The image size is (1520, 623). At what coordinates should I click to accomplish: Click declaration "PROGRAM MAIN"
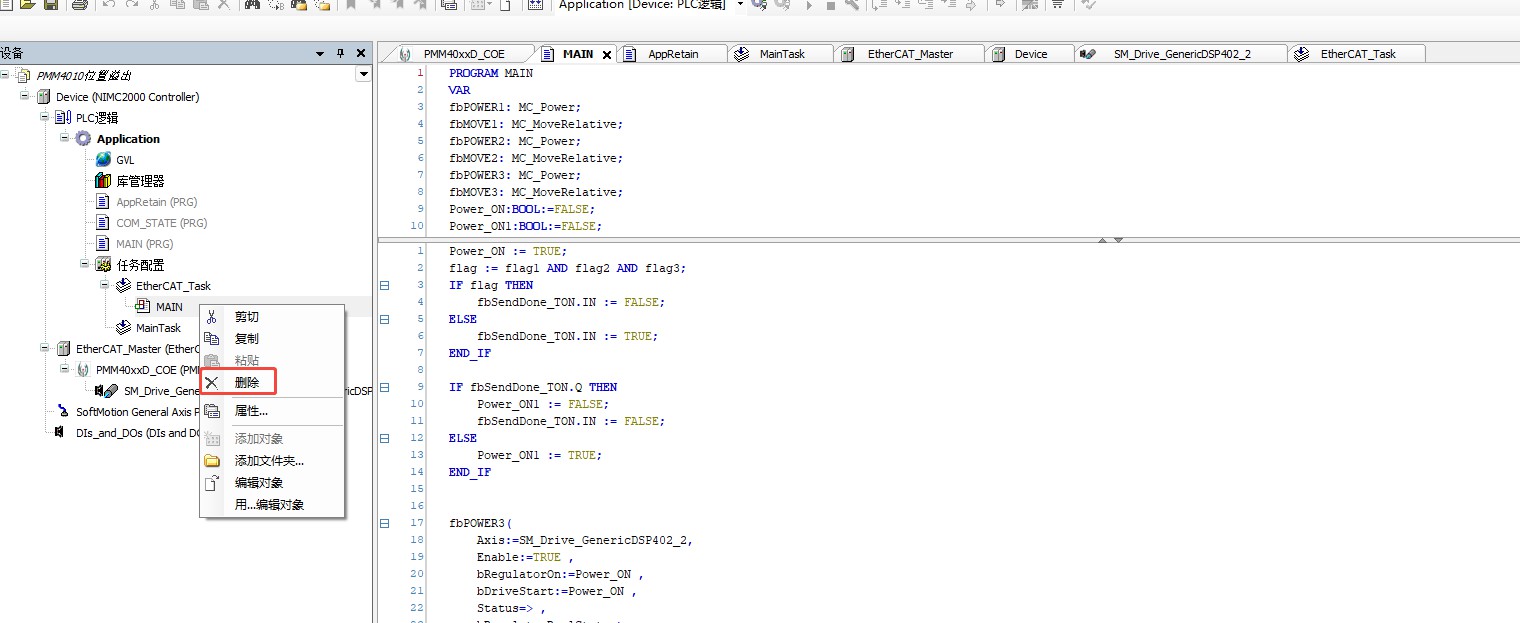pyautogui.click(x=491, y=73)
